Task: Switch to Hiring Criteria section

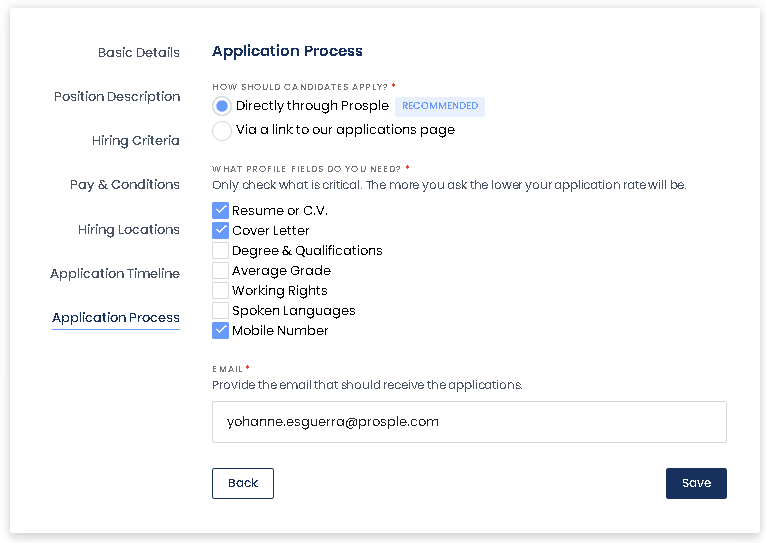Action: coord(135,141)
